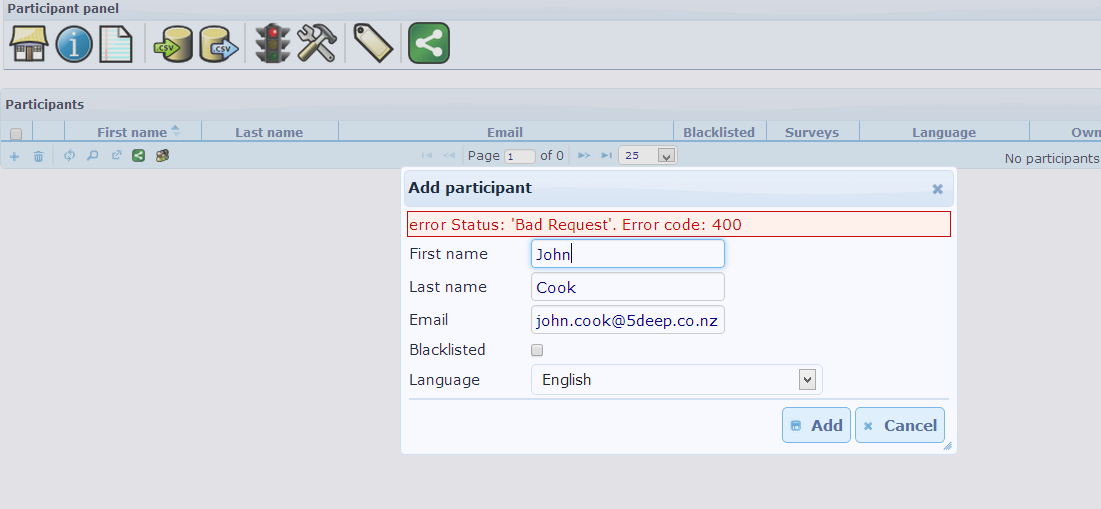Click the Add button

tap(816, 425)
